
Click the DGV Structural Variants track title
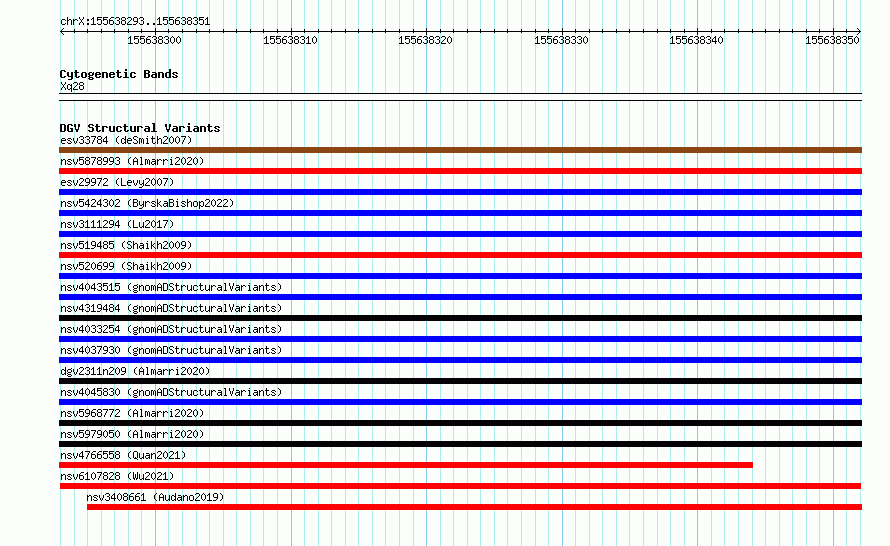pos(140,128)
